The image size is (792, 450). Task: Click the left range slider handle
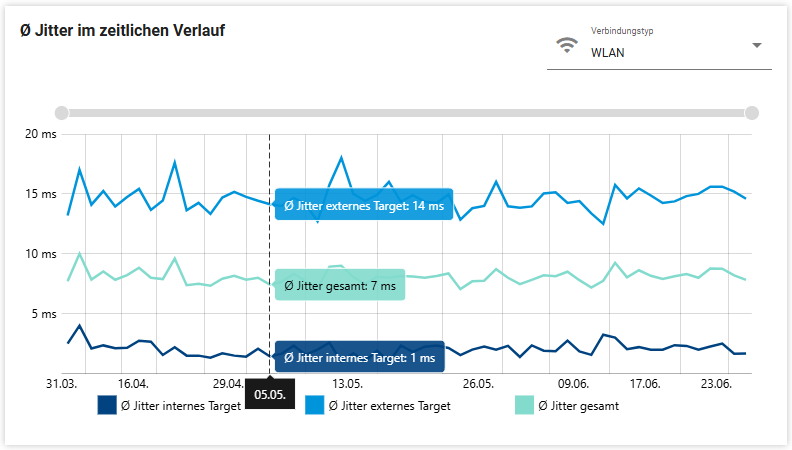62,113
